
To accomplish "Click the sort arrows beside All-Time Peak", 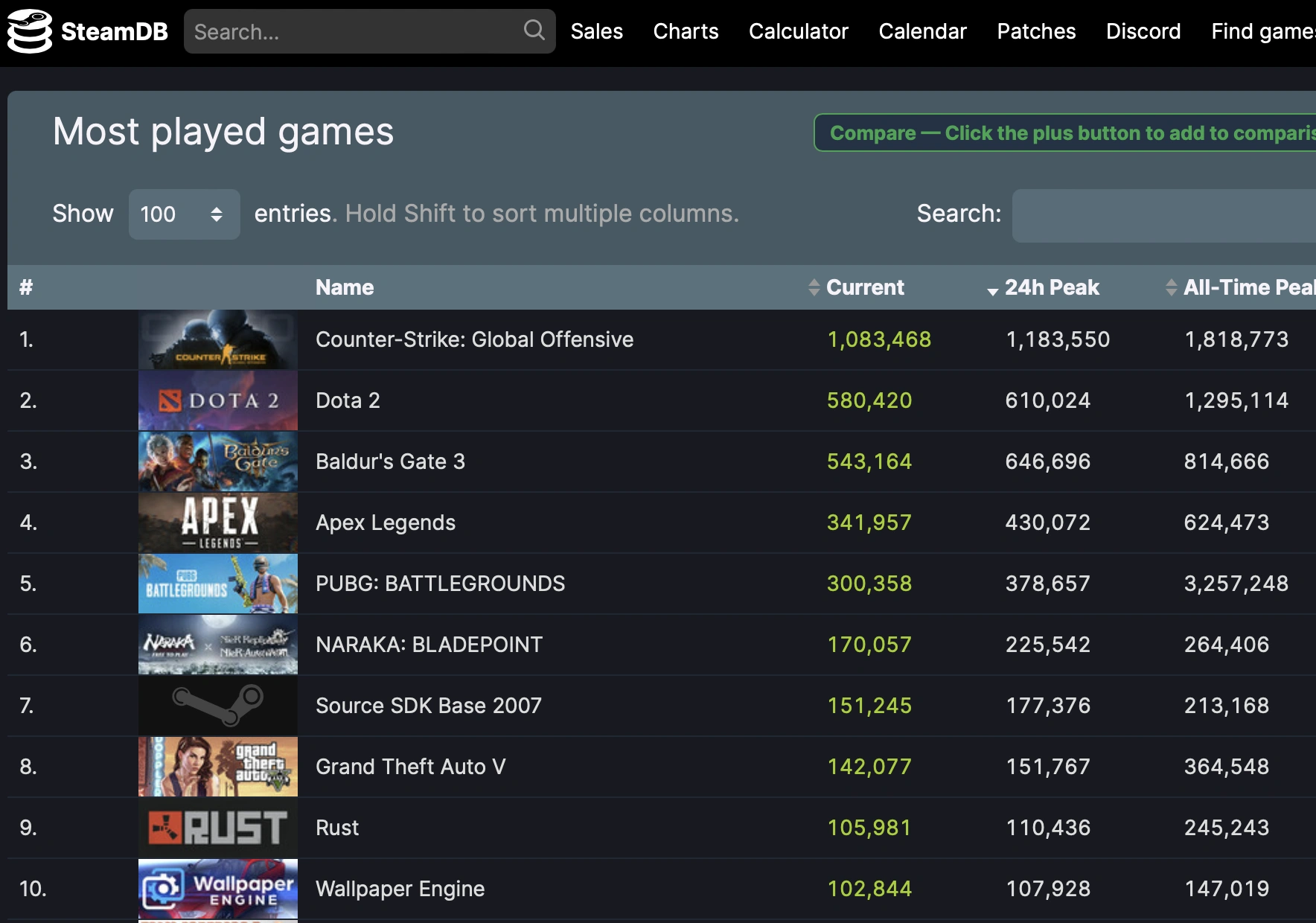I will tap(1172, 287).
